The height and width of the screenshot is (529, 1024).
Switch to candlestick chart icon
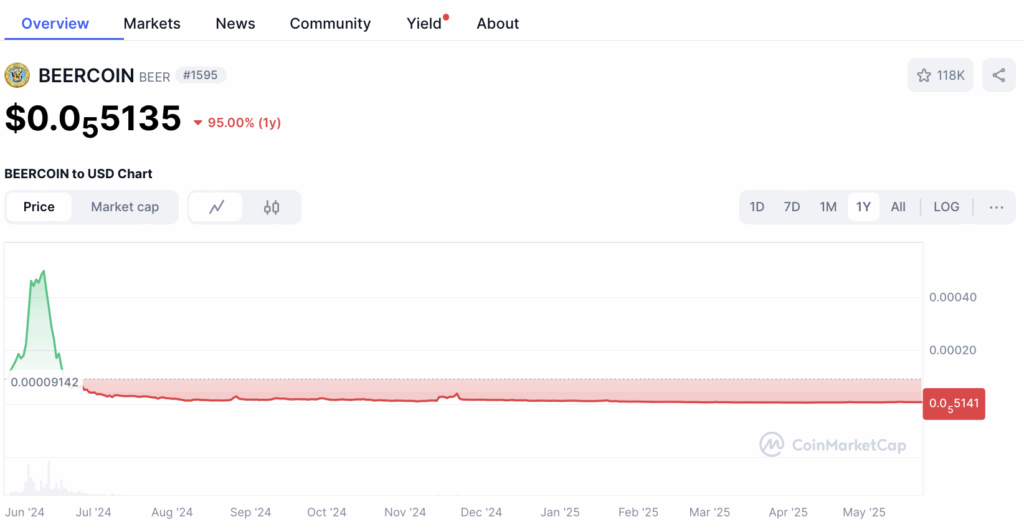point(272,207)
